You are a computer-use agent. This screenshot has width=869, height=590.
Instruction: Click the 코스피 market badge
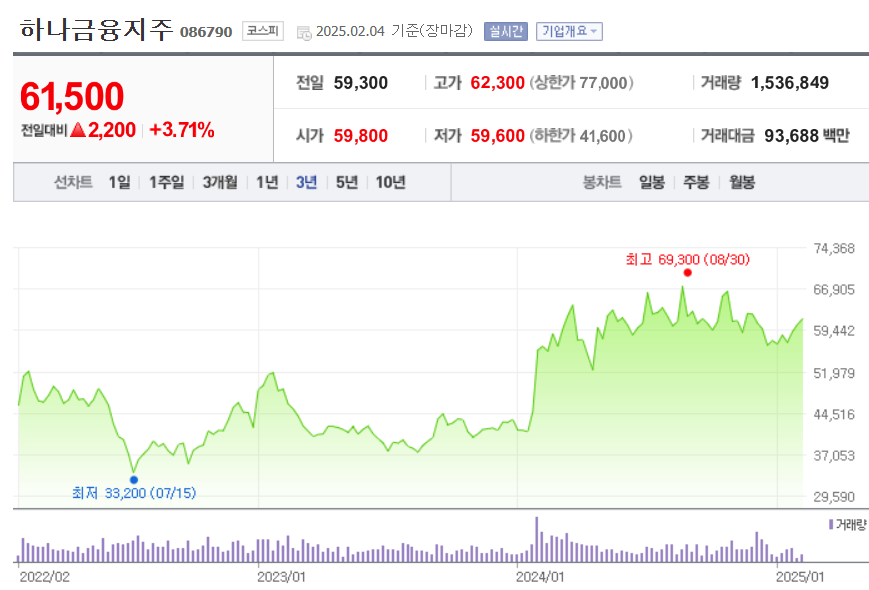(263, 31)
